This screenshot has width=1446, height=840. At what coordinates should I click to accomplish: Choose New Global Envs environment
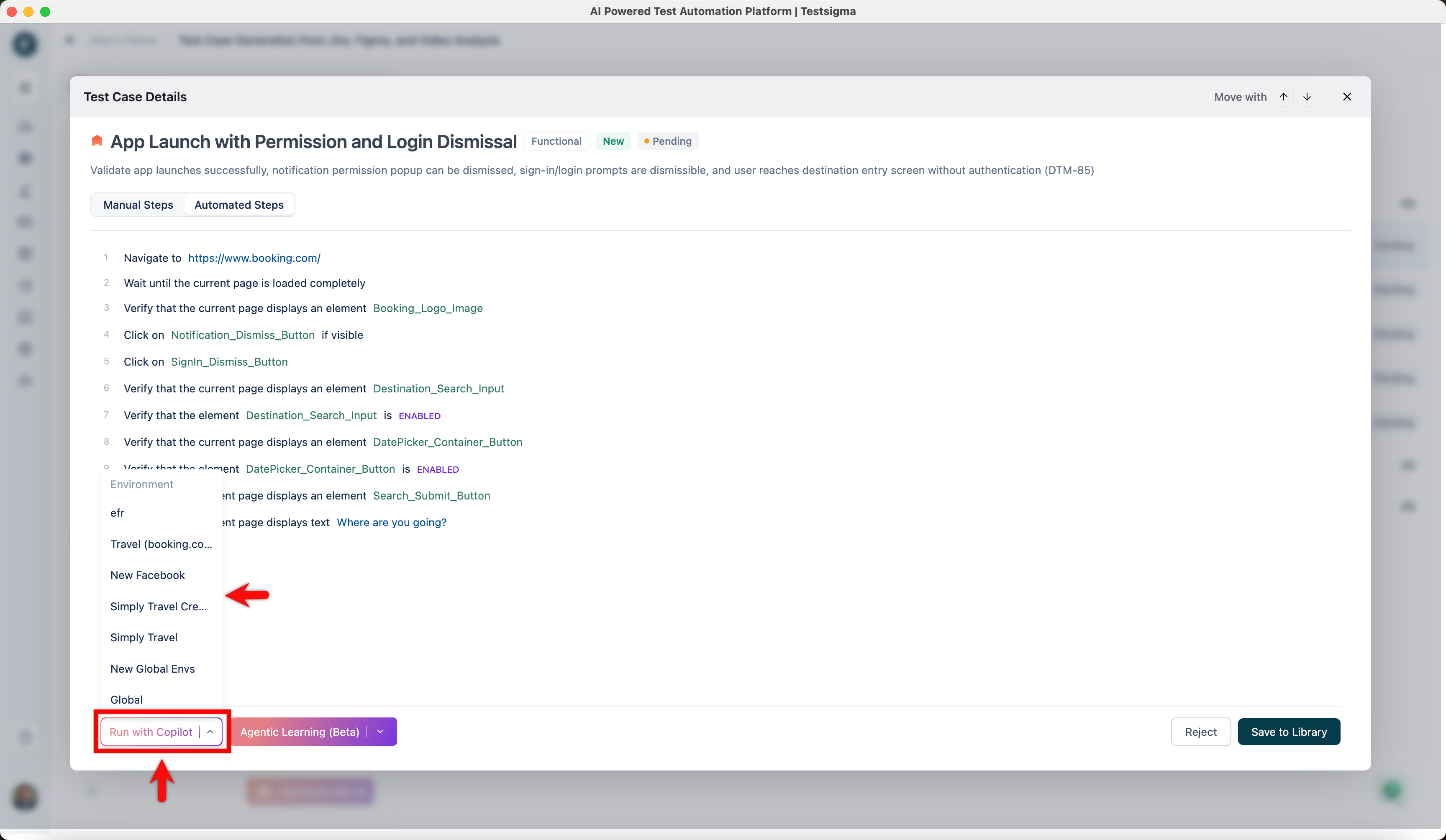point(152,668)
